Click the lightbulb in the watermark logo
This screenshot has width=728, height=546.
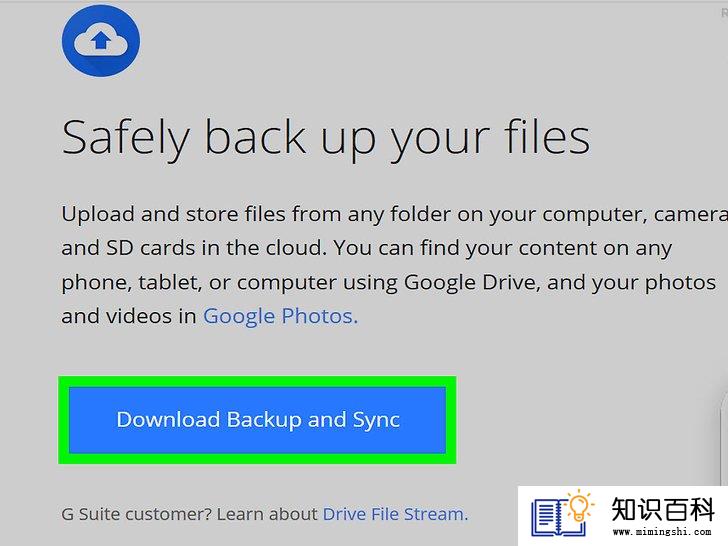pyautogui.click(x=579, y=506)
